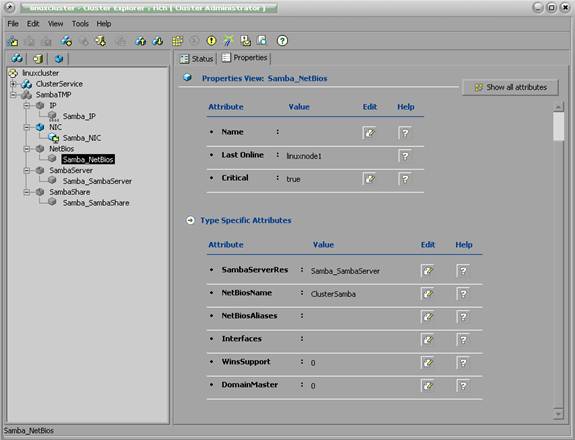The width and height of the screenshot is (575, 440).
Task: Show help for SambaServerRes attribute
Action: pyautogui.click(x=463, y=271)
